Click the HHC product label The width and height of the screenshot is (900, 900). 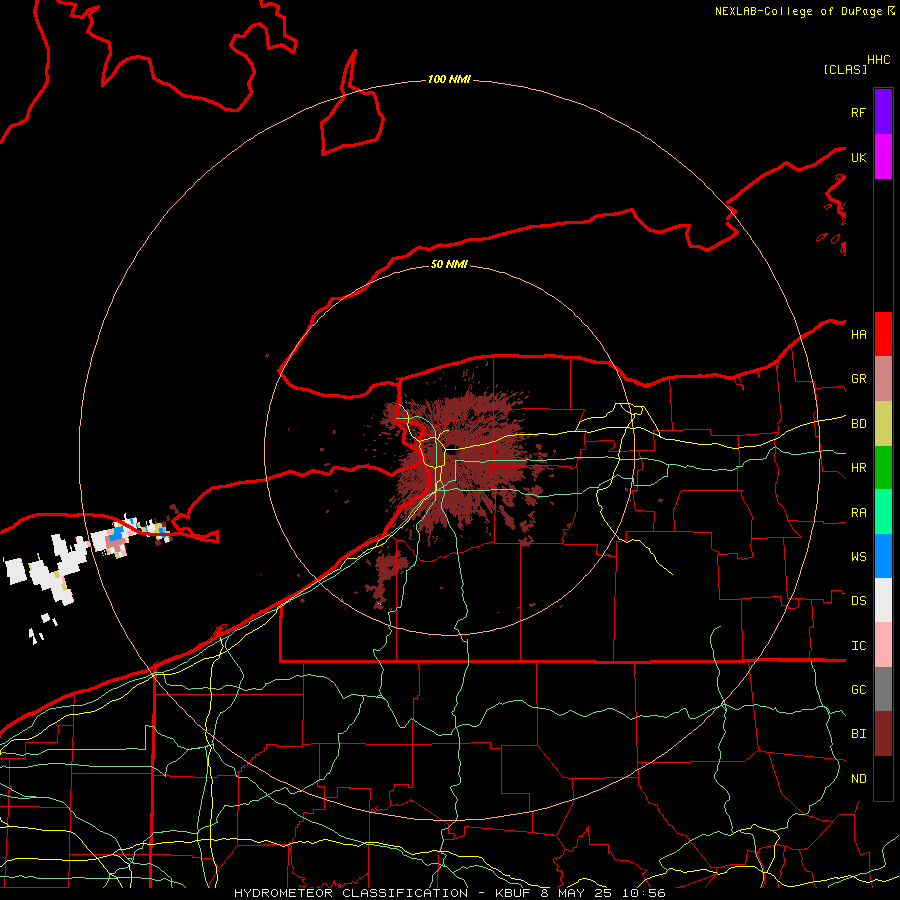pos(878,60)
